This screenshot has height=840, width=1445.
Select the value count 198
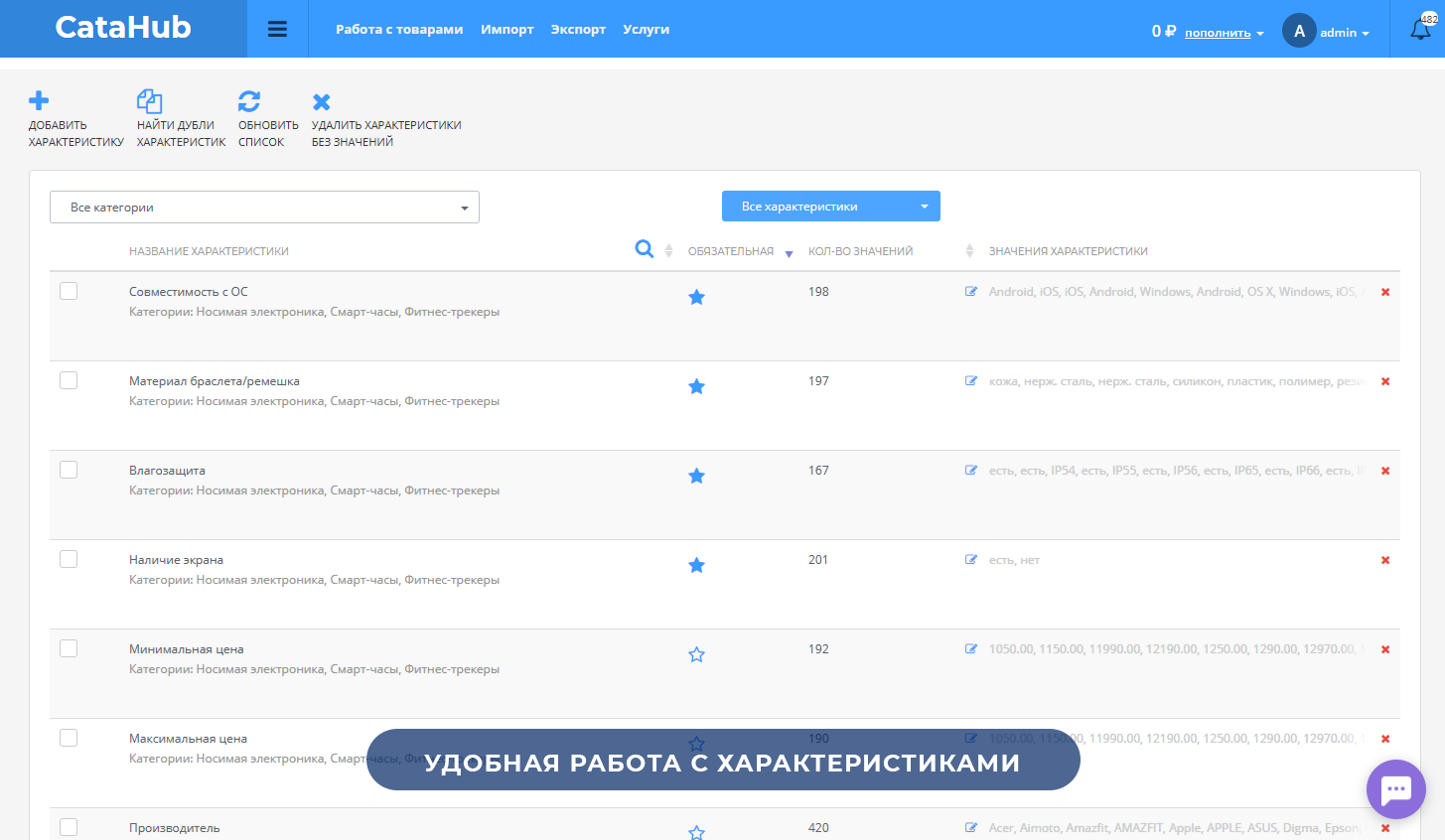pyautogui.click(x=818, y=292)
